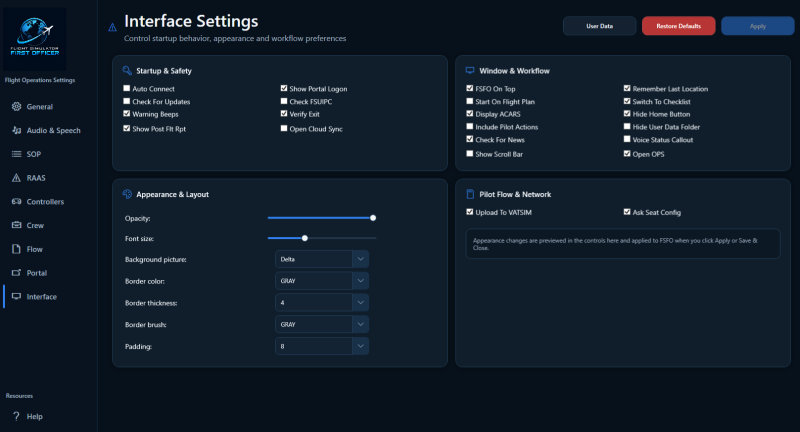The image size is (800, 432).
Task: Disable Warning Beeps checkbox
Action: tap(127, 114)
